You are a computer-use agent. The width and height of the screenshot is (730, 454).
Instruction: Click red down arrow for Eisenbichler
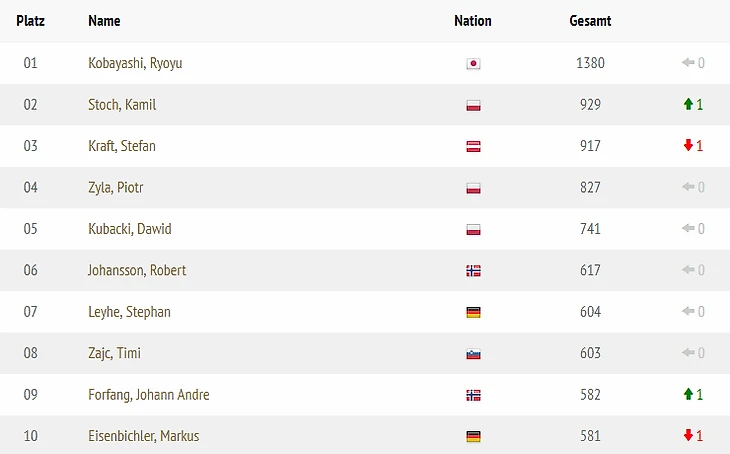pos(688,436)
